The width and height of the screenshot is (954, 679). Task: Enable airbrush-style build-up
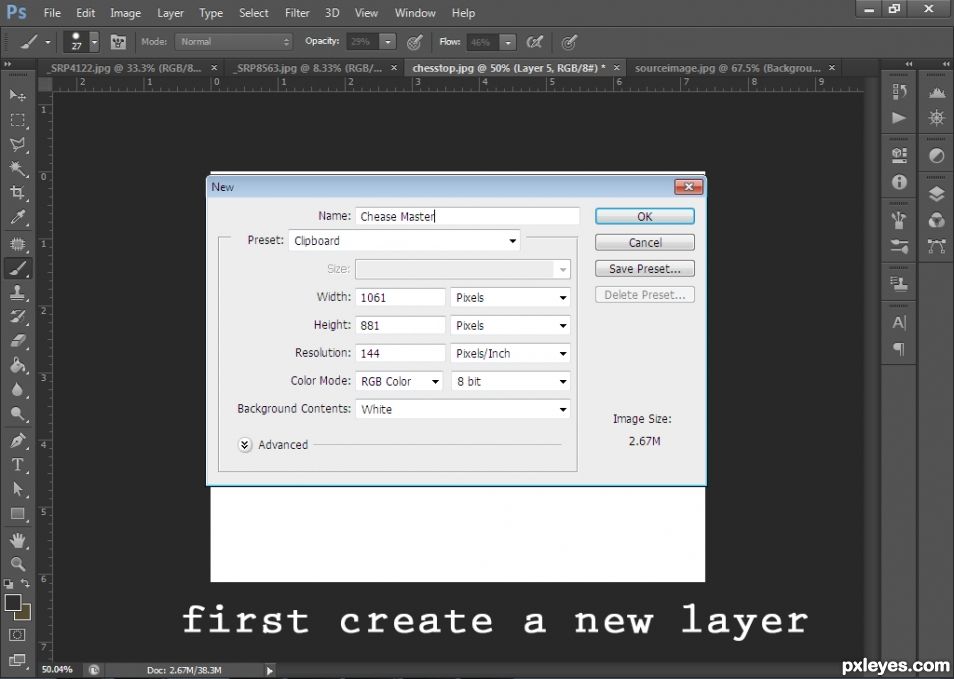click(534, 42)
